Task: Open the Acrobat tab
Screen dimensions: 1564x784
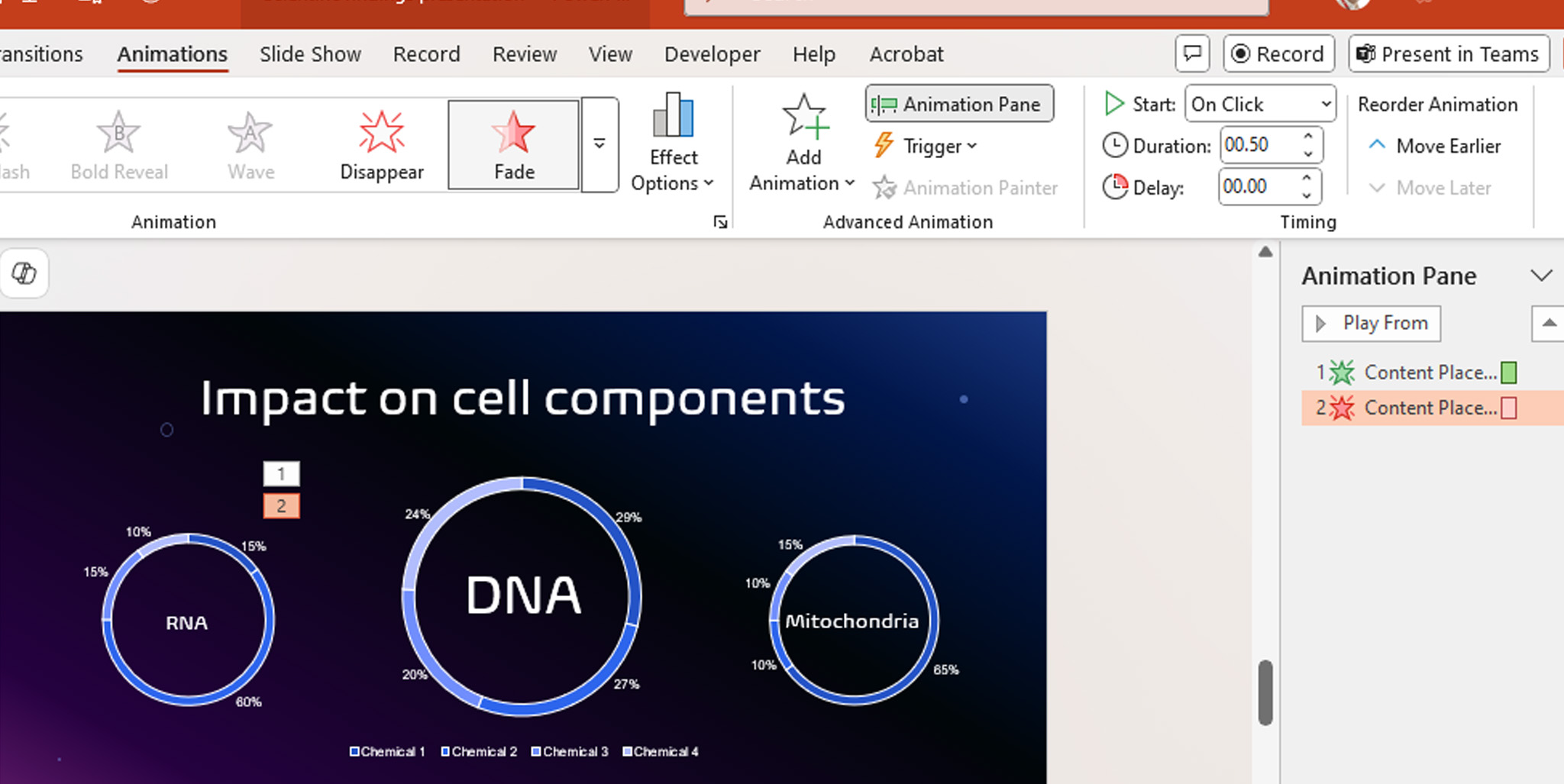Action: (x=906, y=54)
